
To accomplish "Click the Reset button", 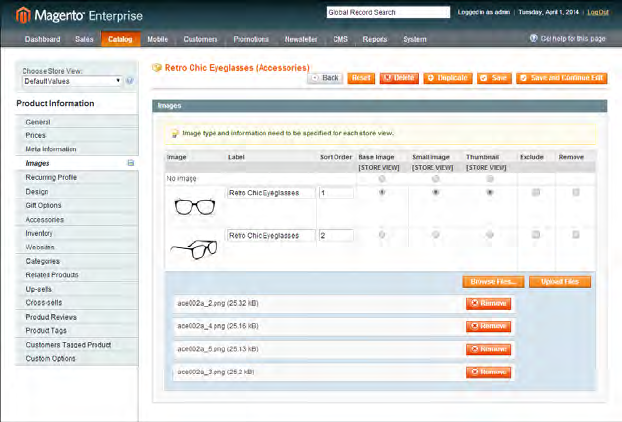I will (x=361, y=78).
